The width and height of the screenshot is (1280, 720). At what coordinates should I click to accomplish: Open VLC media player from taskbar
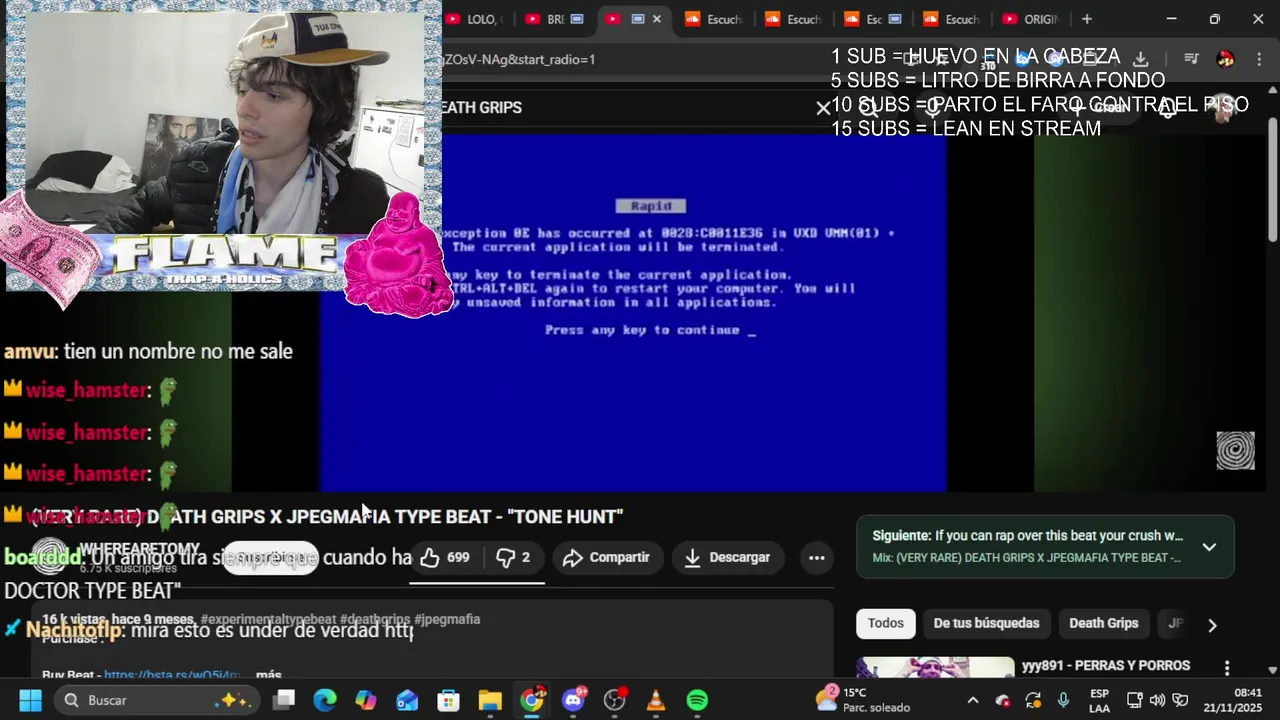tap(656, 700)
